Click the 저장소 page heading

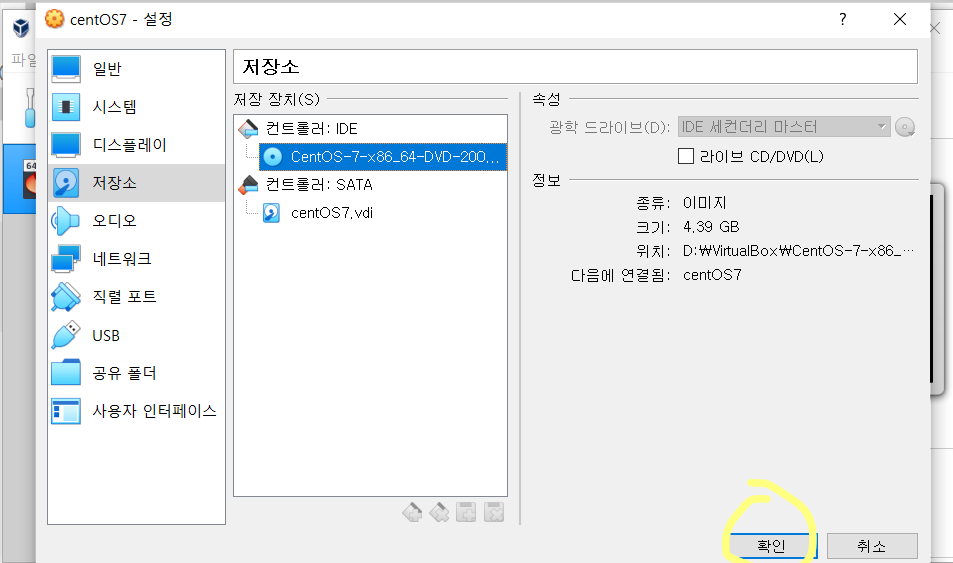pos(271,66)
